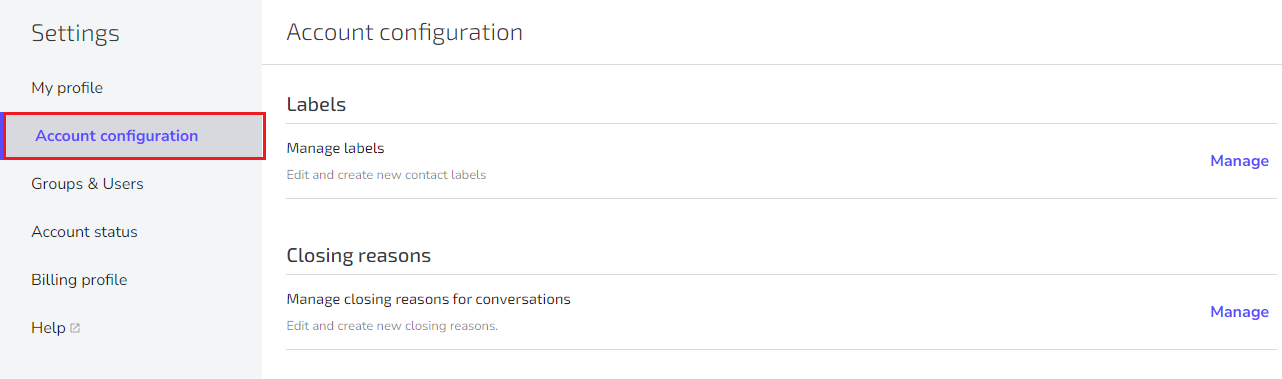
Task: Click the Account configuration page title
Action: [404, 32]
